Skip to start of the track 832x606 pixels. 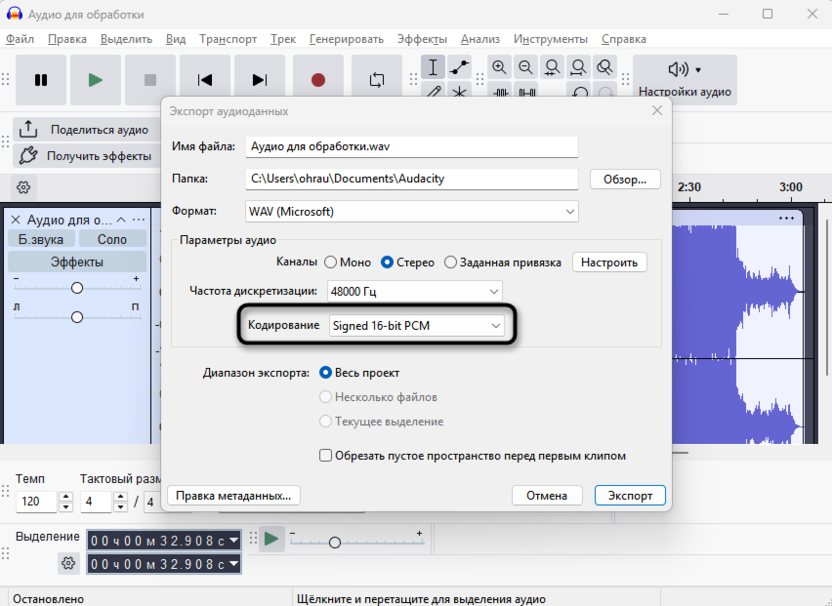point(205,80)
